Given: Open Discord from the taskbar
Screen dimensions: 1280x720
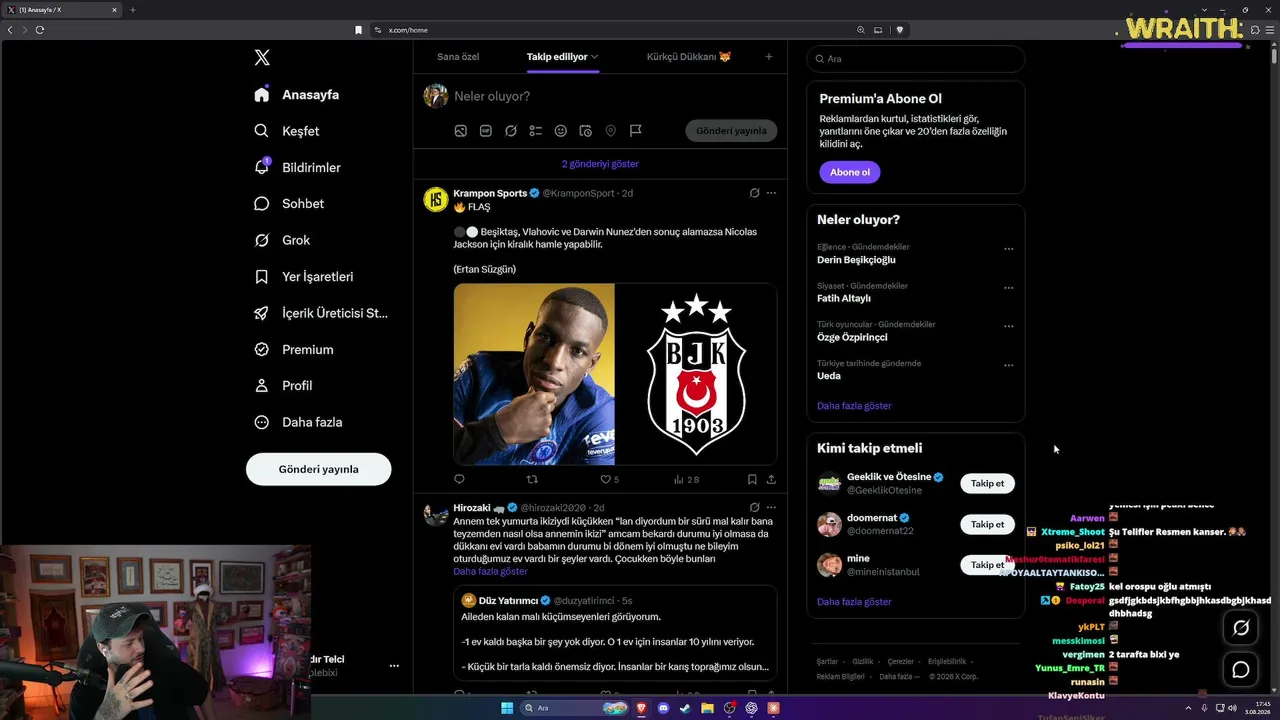Looking at the screenshot, I should coord(663,708).
